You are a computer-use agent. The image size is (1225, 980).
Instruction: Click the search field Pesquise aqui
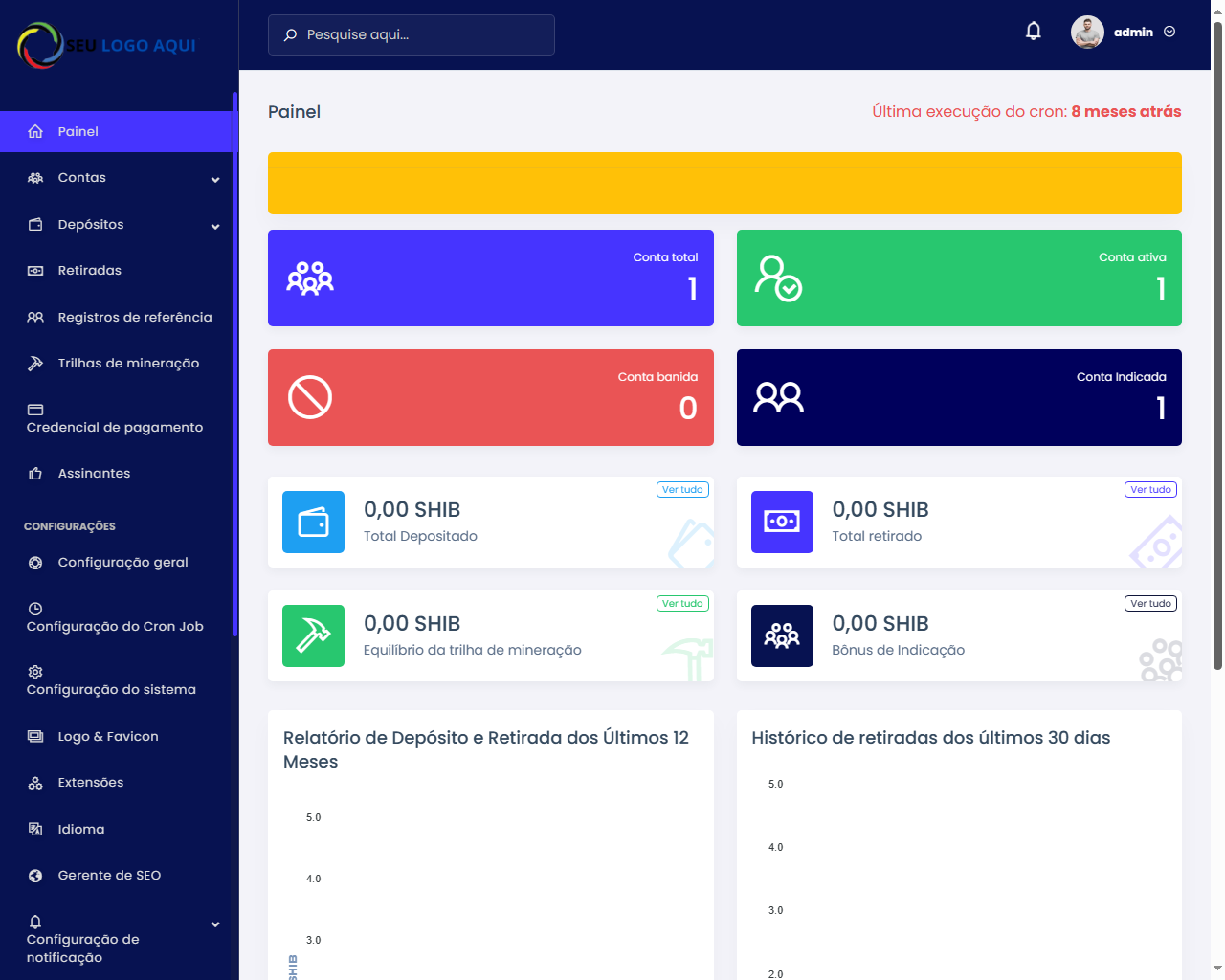coord(412,34)
